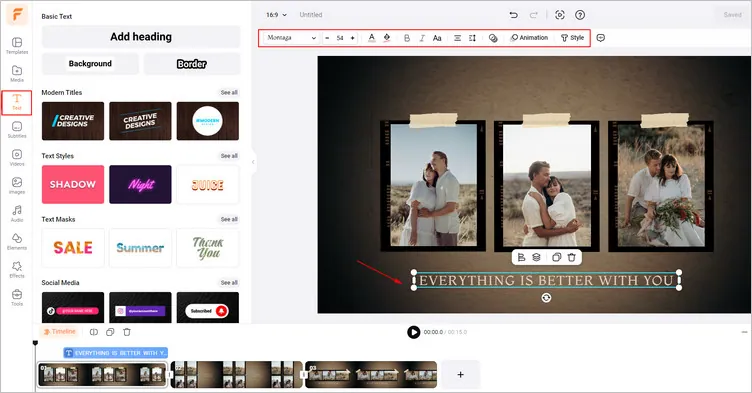
Task: Open the Videos sidebar panel
Action: point(17,158)
